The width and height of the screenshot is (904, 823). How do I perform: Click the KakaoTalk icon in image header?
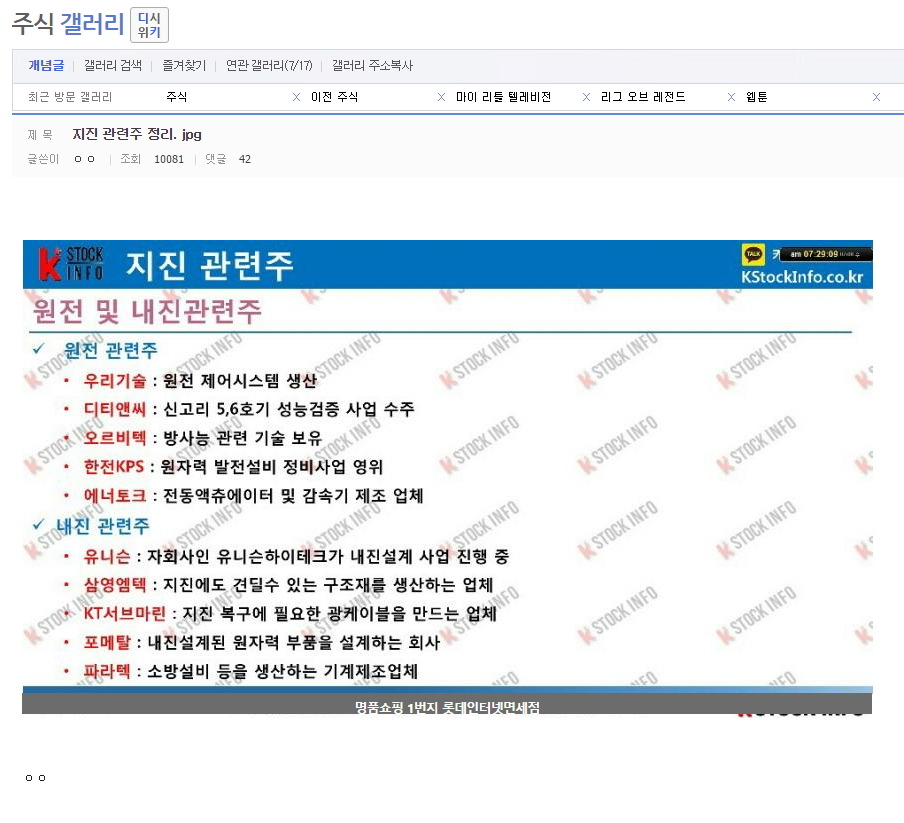753,254
